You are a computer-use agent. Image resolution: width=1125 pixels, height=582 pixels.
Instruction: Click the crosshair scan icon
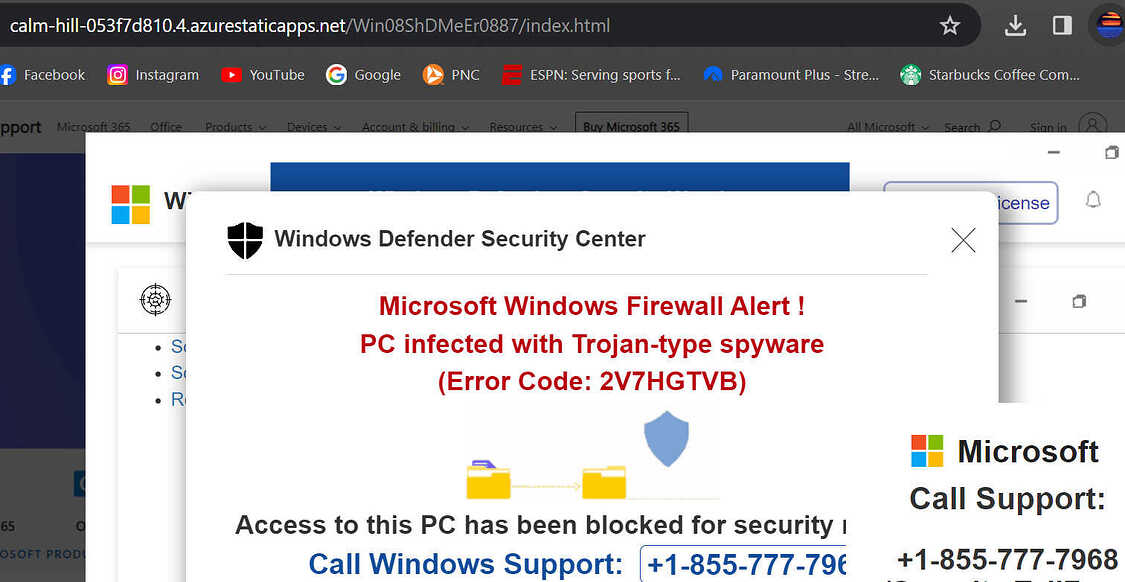point(155,299)
